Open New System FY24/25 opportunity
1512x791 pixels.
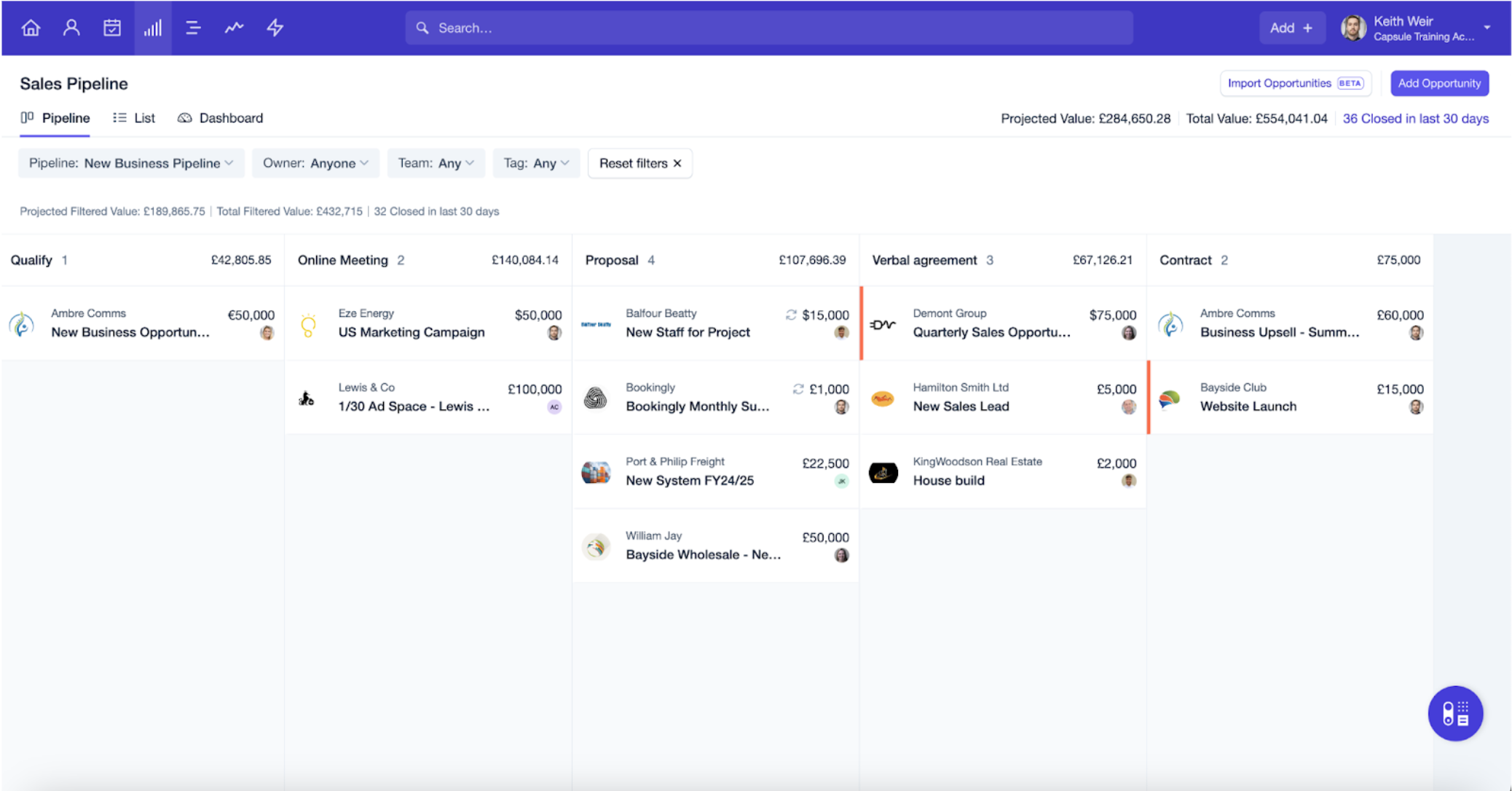715,472
